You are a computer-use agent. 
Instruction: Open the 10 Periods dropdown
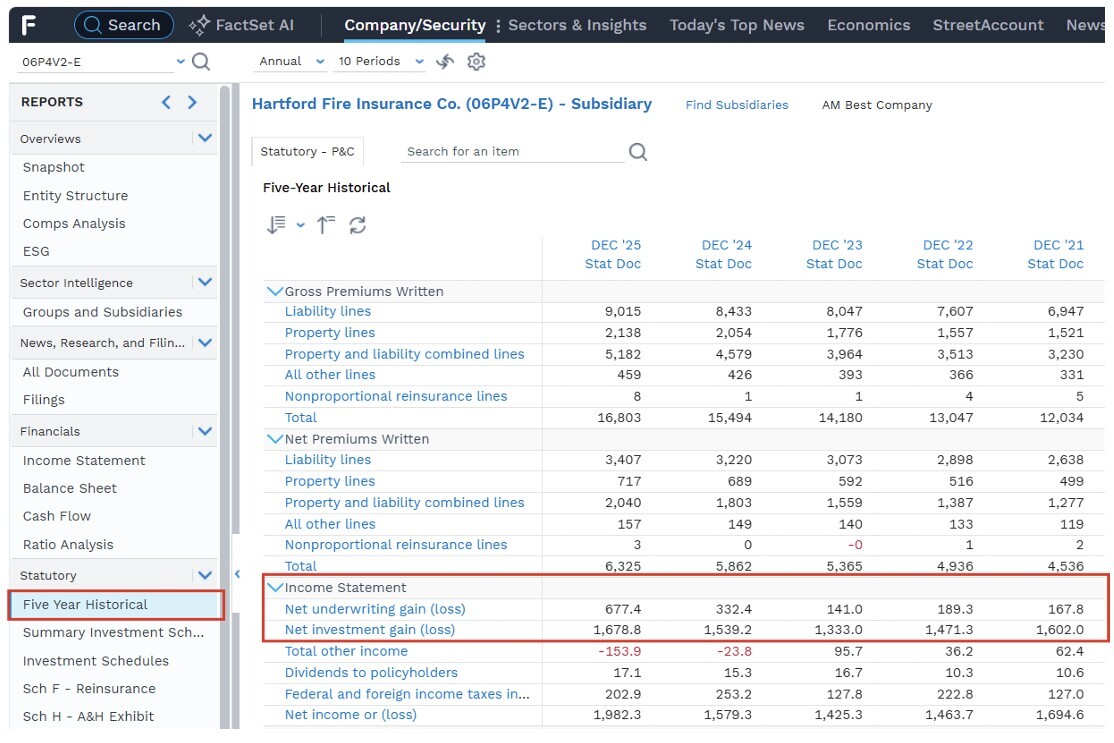(x=381, y=62)
